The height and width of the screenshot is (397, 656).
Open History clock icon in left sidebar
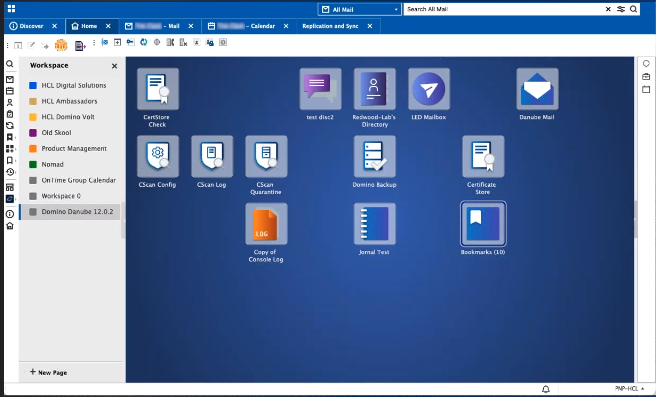pos(10,172)
